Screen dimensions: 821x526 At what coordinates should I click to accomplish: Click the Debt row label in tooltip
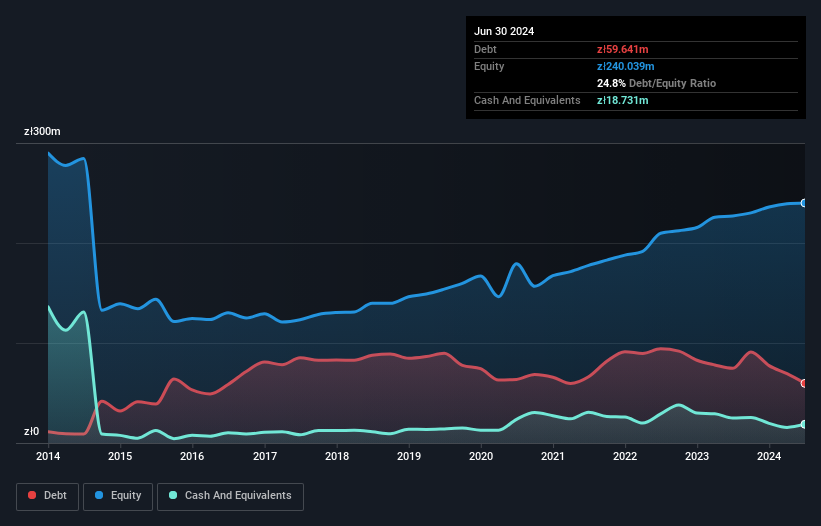pos(485,49)
